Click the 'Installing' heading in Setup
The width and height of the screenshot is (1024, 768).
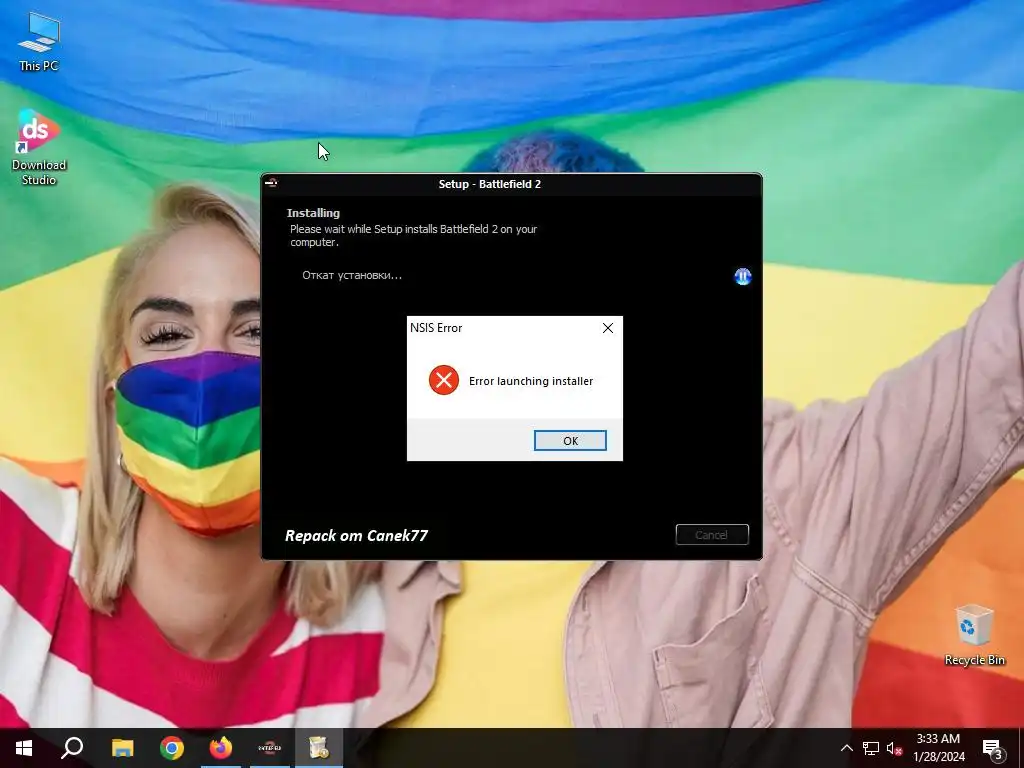point(313,213)
